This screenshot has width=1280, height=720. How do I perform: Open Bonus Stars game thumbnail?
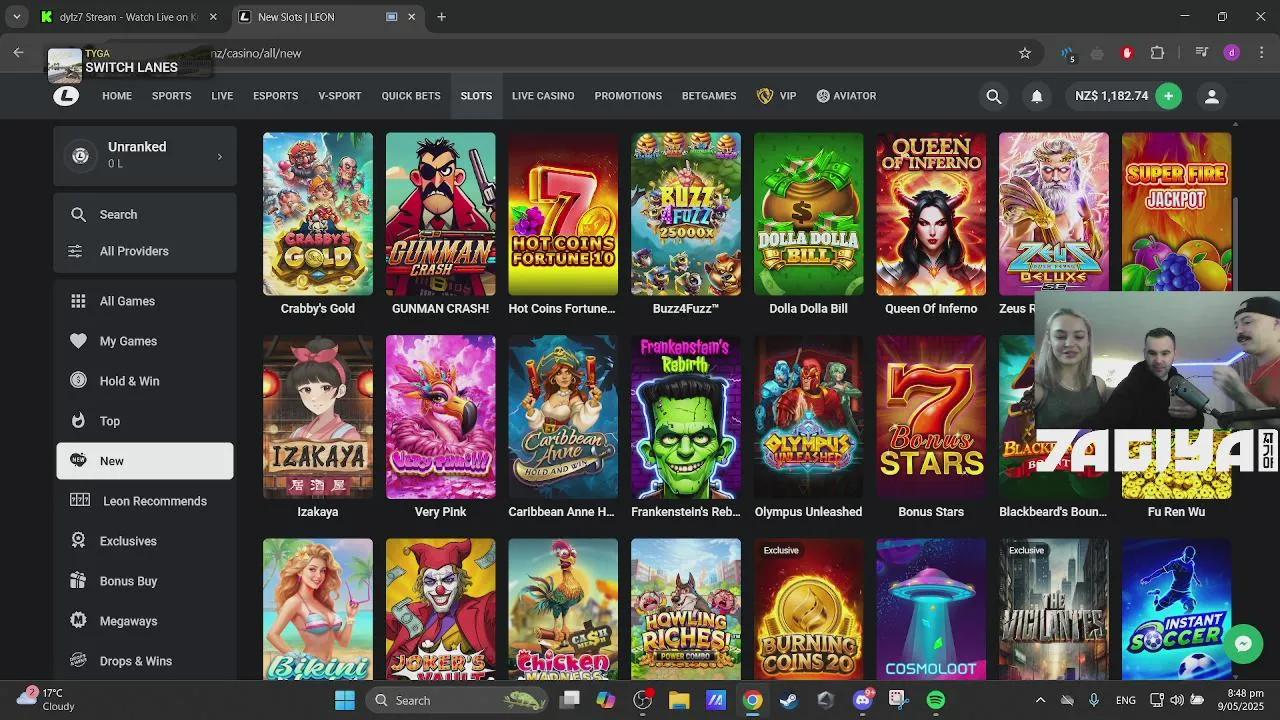[x=931, y=417]
